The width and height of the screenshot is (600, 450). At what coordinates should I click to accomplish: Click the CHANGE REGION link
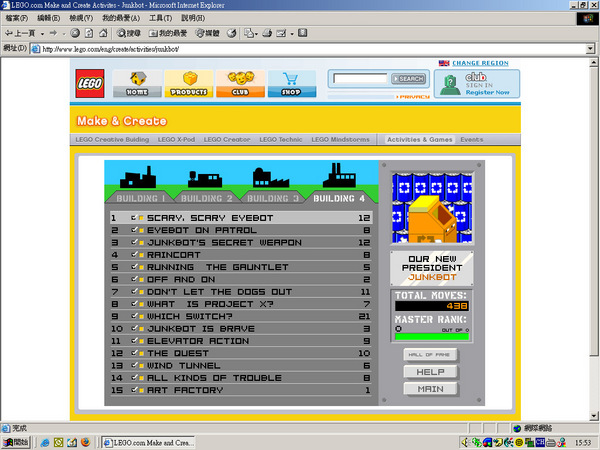pyautogui.click(x=480, y=63)
